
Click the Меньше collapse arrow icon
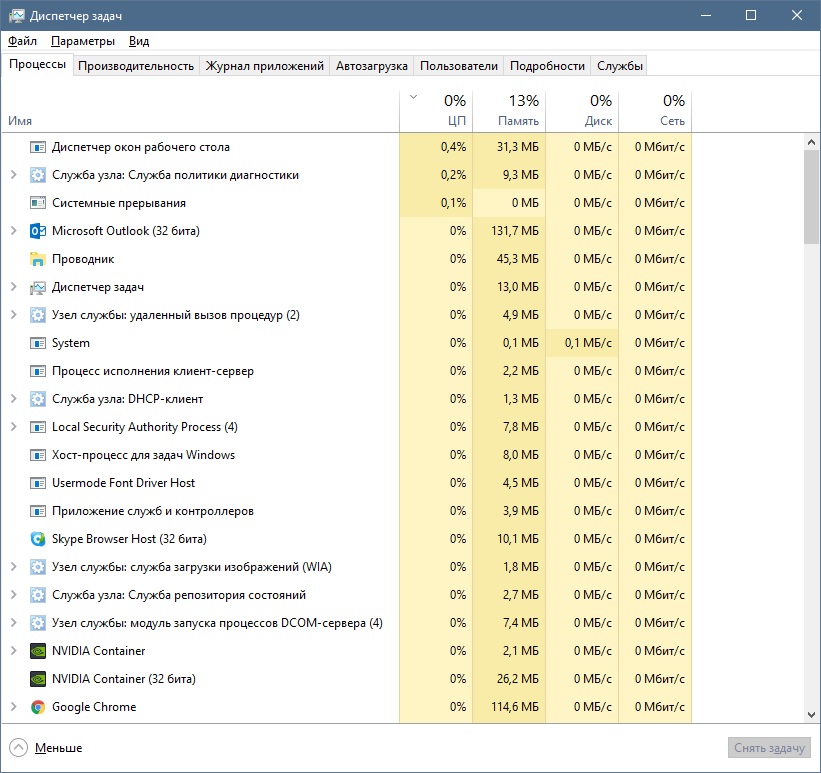pos(18,748)
